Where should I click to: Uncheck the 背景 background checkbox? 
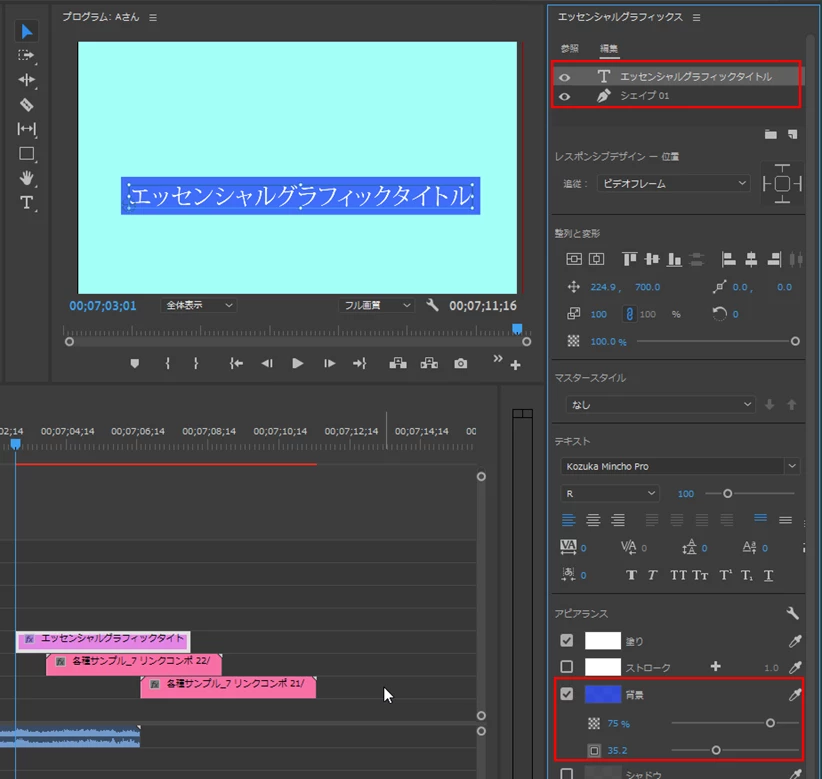(x=567, y=694)
